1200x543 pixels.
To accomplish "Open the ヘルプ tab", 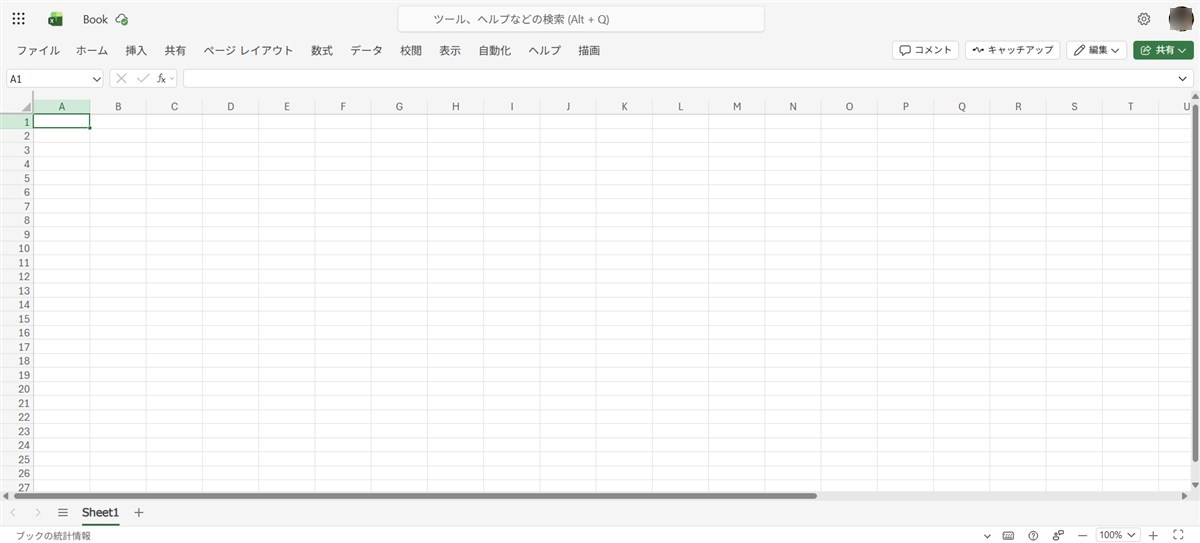I will (x=545, y=50).
